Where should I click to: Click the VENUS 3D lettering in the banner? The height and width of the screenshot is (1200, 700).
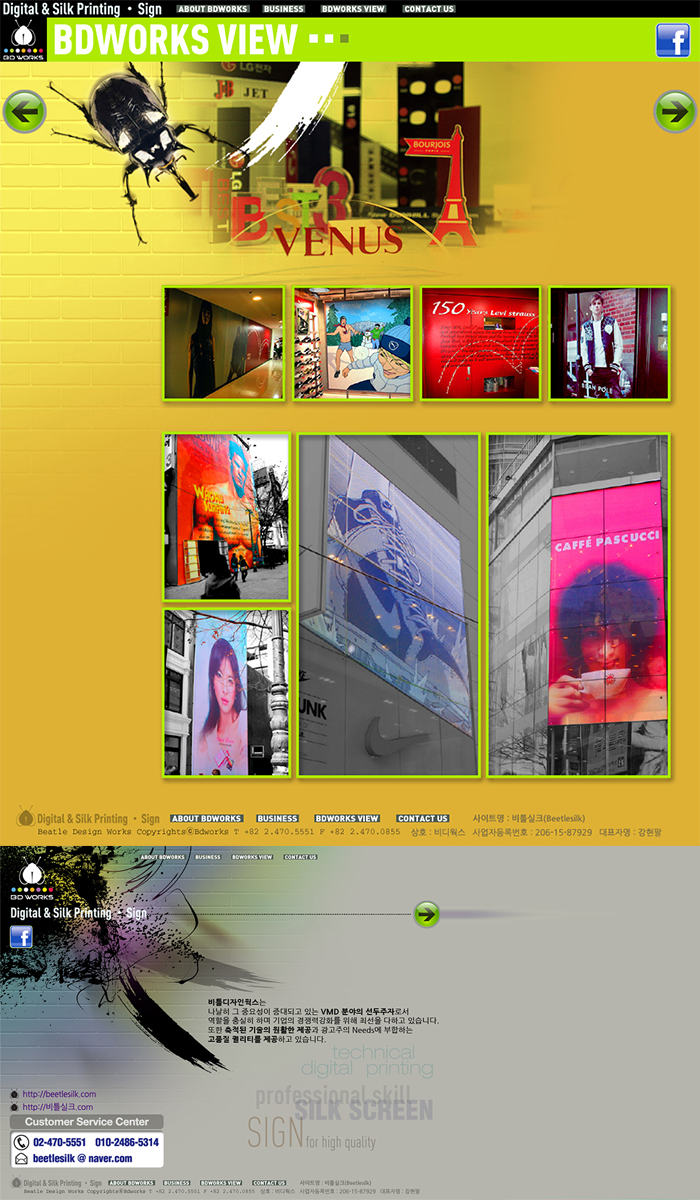coord(339,241)
